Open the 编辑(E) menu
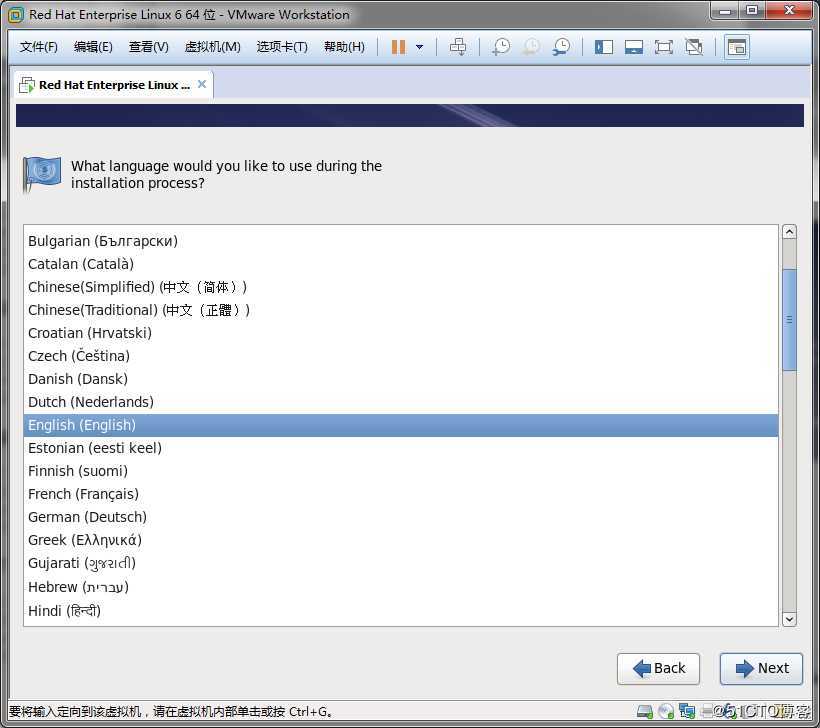 (x=93, y=47)
